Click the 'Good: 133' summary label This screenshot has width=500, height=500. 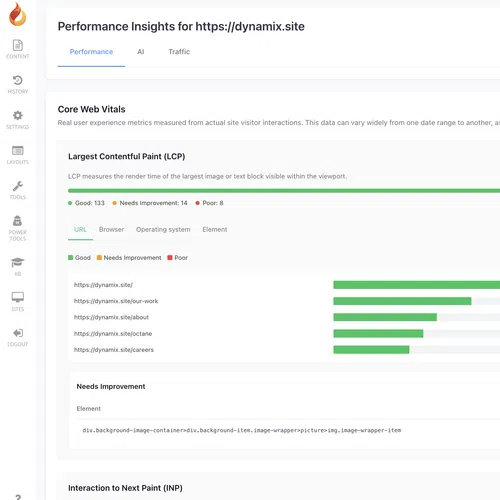(86, 203)
